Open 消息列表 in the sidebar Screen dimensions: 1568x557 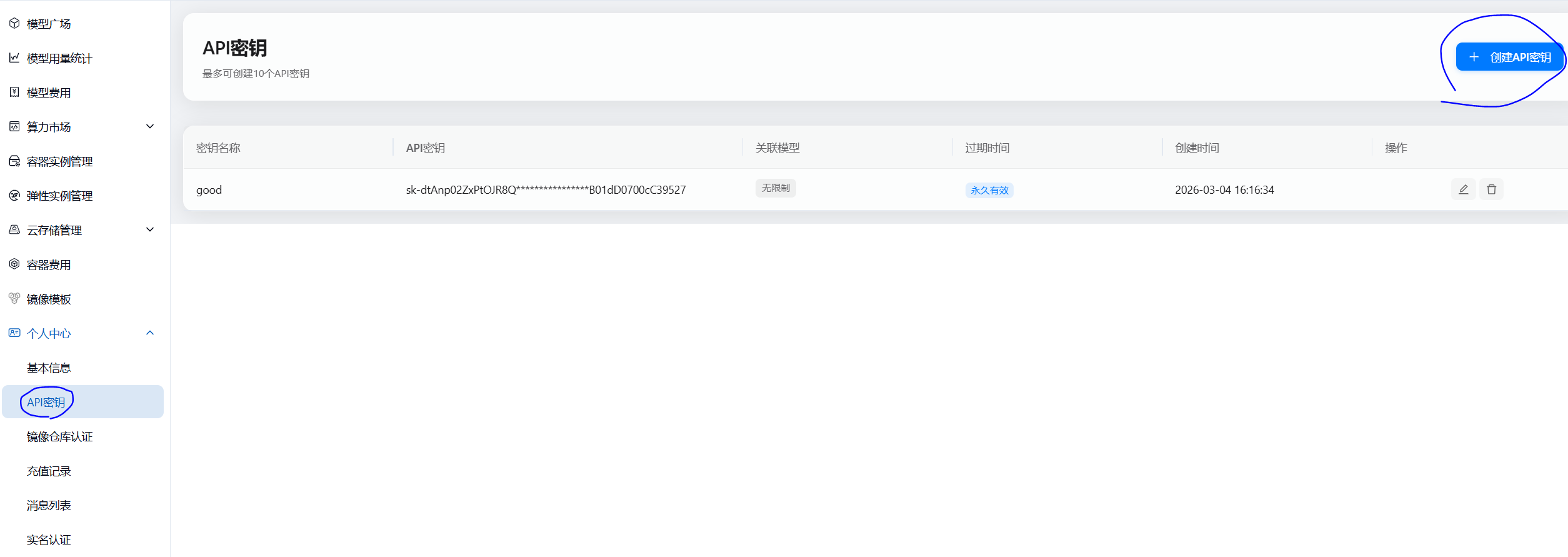point(49,506)
